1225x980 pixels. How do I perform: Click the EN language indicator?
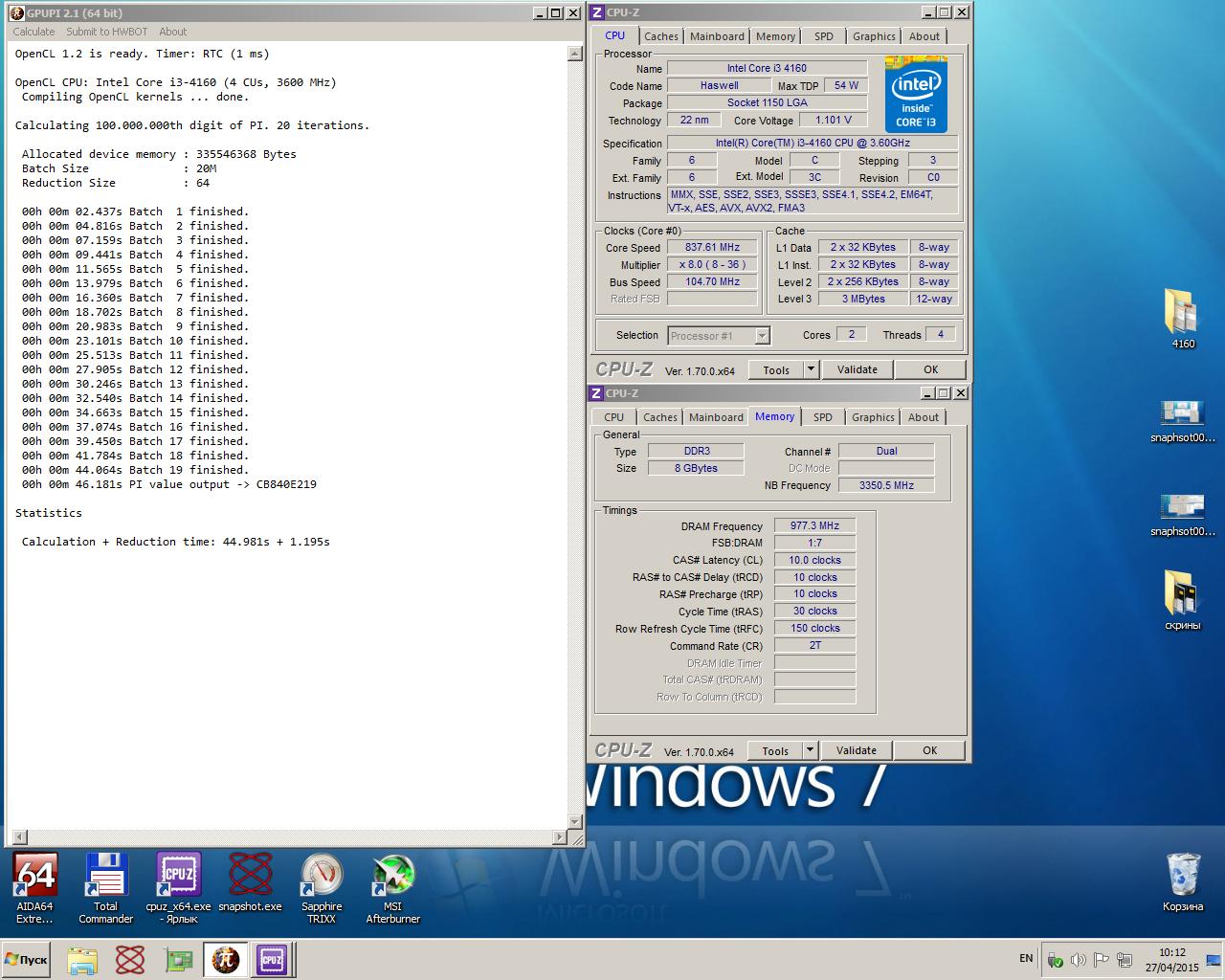click(1026, 958)
